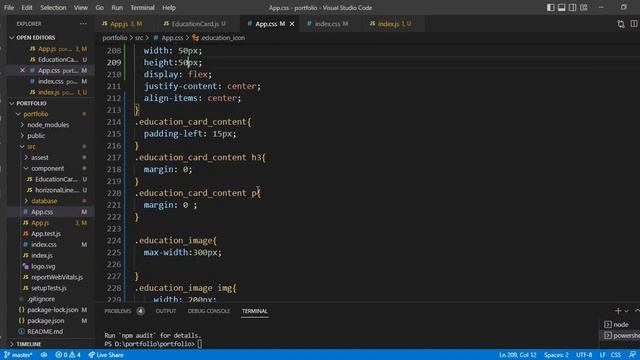
Task: Open Customize Layout icon
Action: coord(584,7)
